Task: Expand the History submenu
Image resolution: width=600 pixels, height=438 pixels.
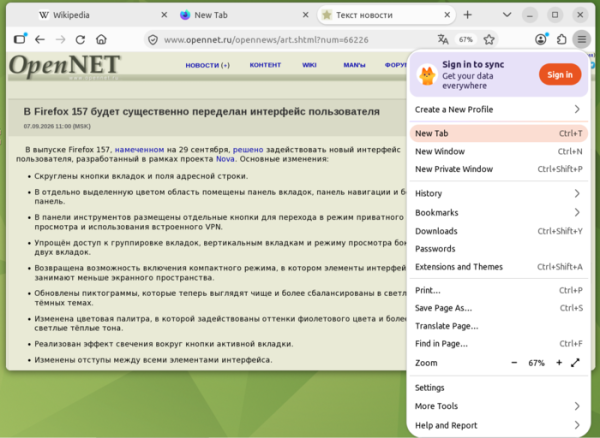Action: [x=499, y=194]
